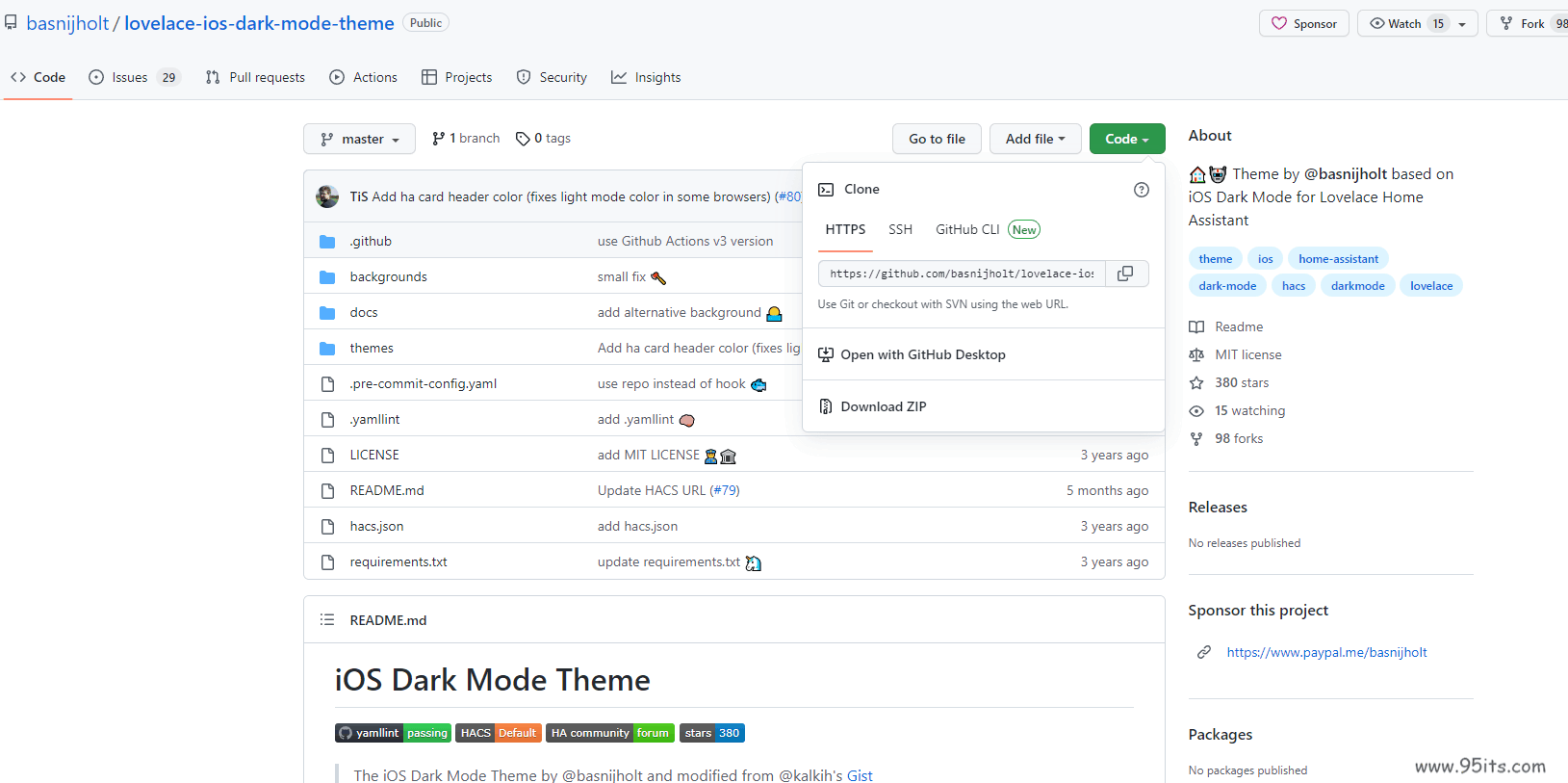Open the Security tab

tap(552, 77)
